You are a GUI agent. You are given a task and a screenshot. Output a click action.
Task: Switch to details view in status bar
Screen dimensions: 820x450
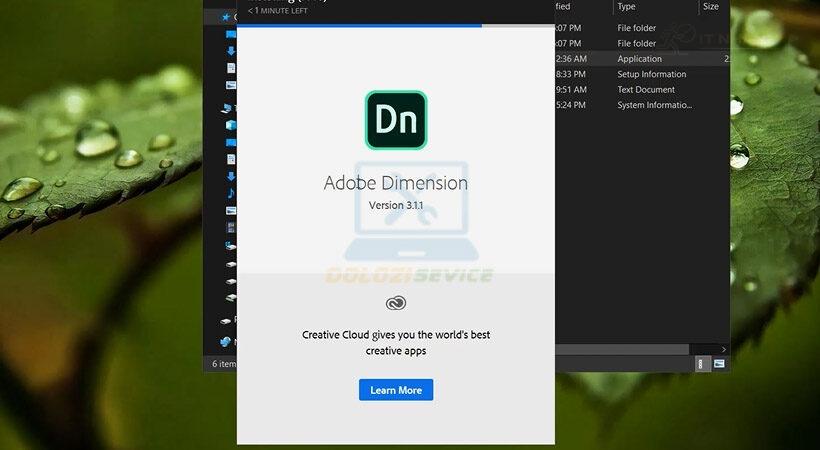click(701, 364)
